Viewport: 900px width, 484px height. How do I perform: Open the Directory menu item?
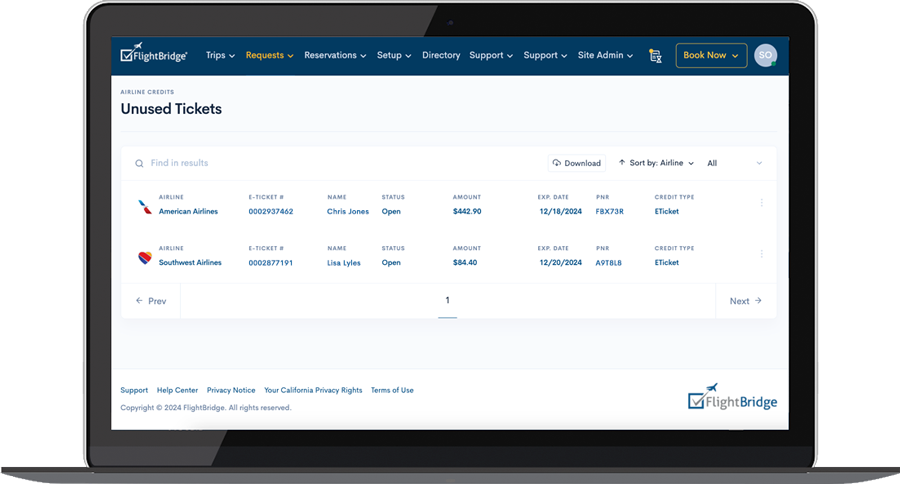coord(441,56)
